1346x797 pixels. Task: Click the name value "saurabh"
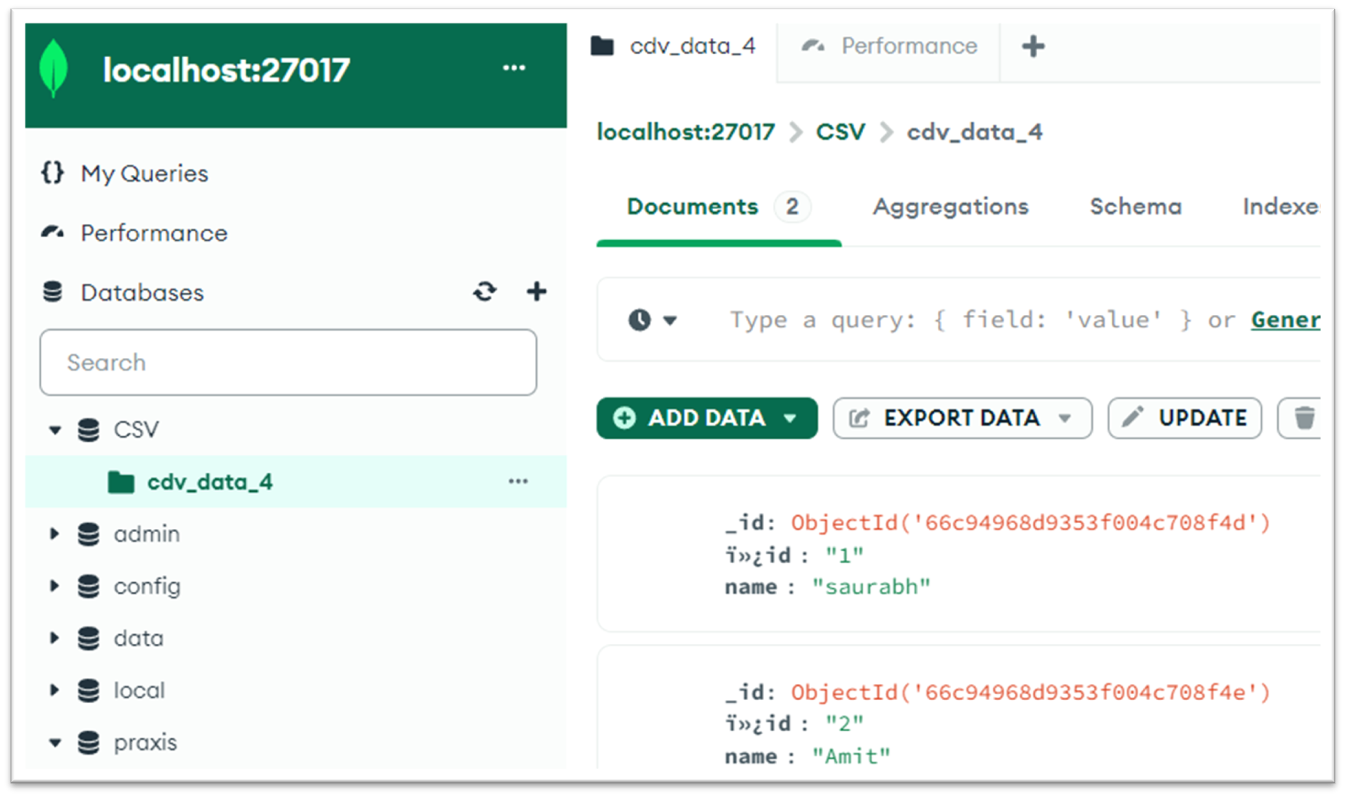coord(871,587)
